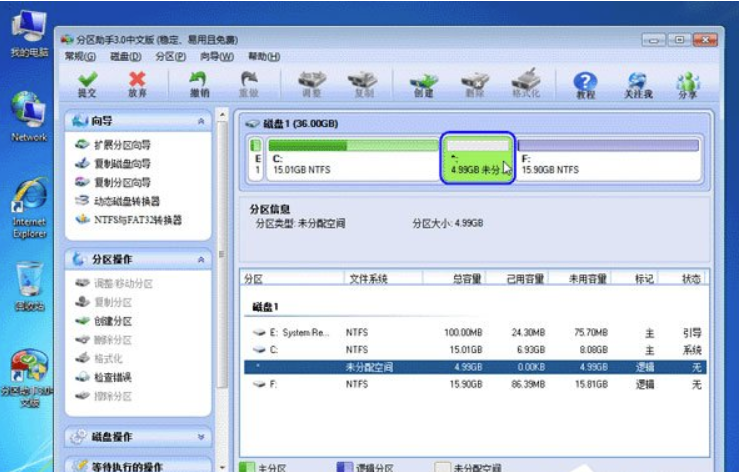The image size is (739, 472).
Task: Click the 格式化 (format) toolbar icon
Action: [x=526, y=83]
